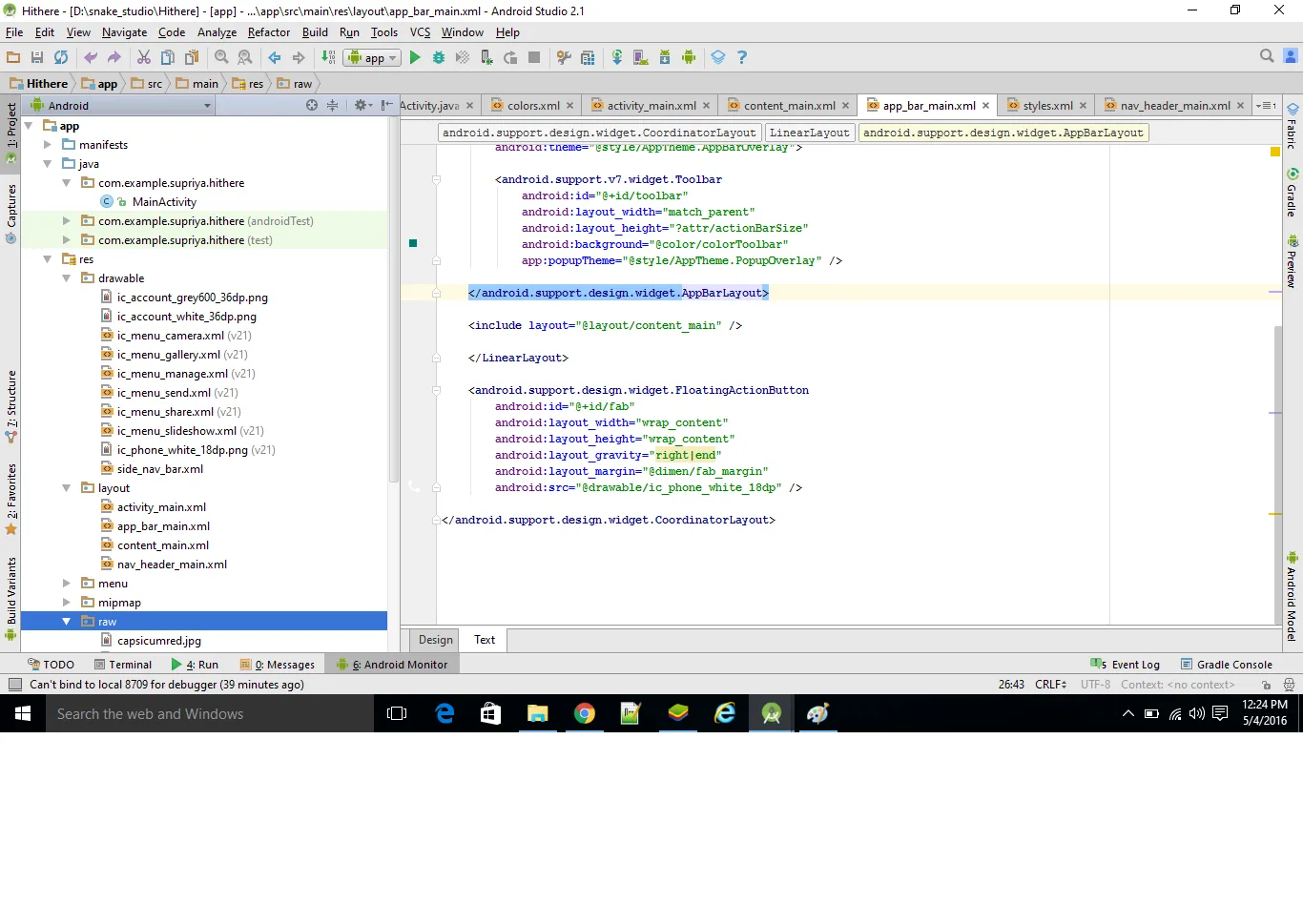Click Save All floppy disk icon
This screenshot has width=1303, height=924.
[x=37, y=58]
